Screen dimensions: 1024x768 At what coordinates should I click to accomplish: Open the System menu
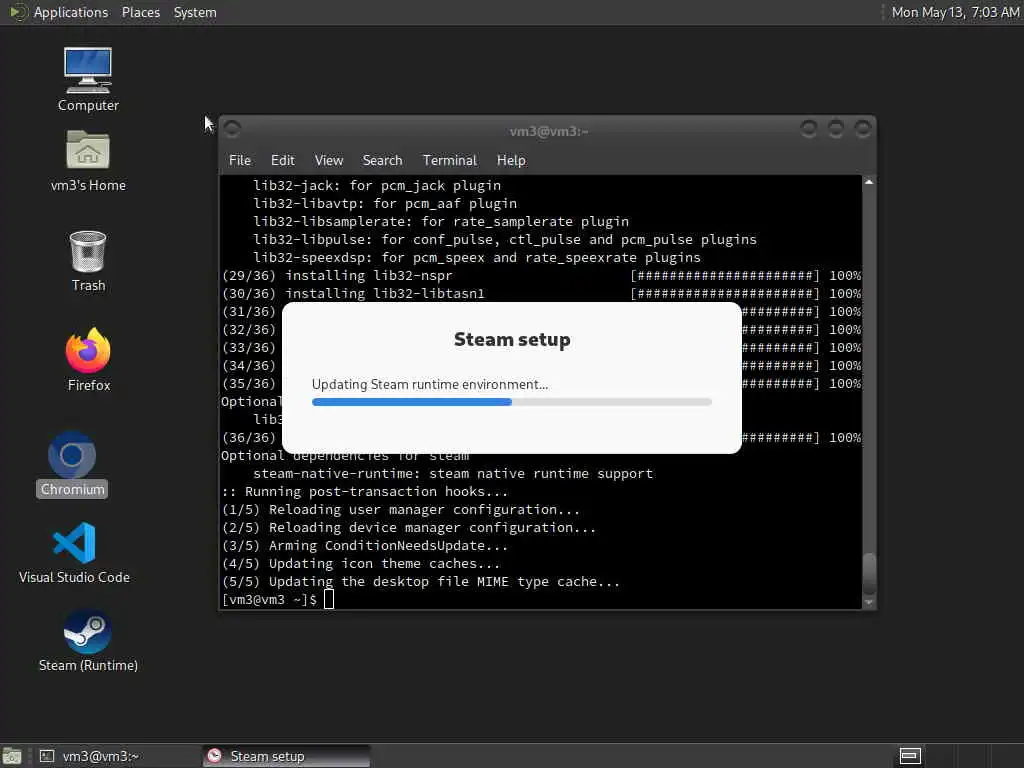195,12
